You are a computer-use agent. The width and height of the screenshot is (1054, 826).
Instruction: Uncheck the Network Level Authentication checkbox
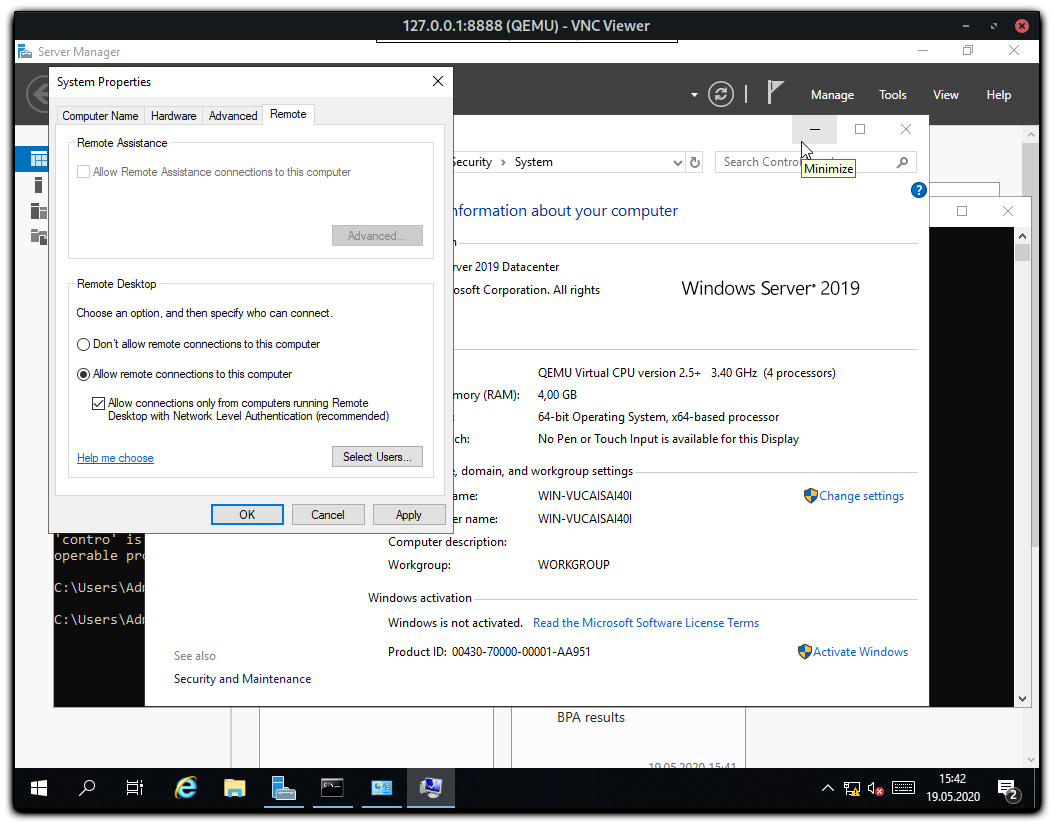coord(98,404)
